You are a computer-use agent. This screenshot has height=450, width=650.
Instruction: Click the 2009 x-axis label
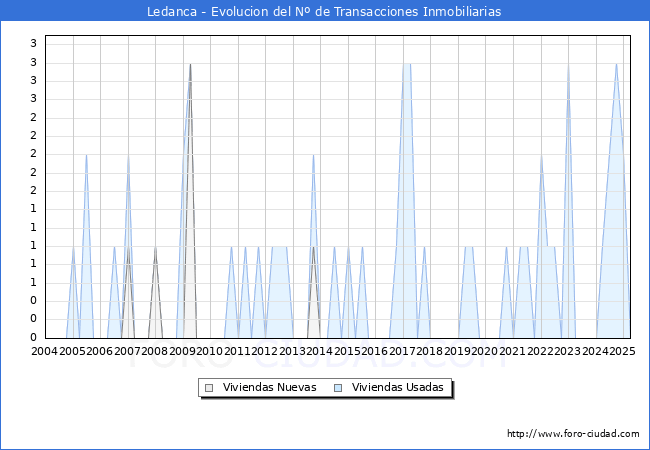click(x=182, y=351)
